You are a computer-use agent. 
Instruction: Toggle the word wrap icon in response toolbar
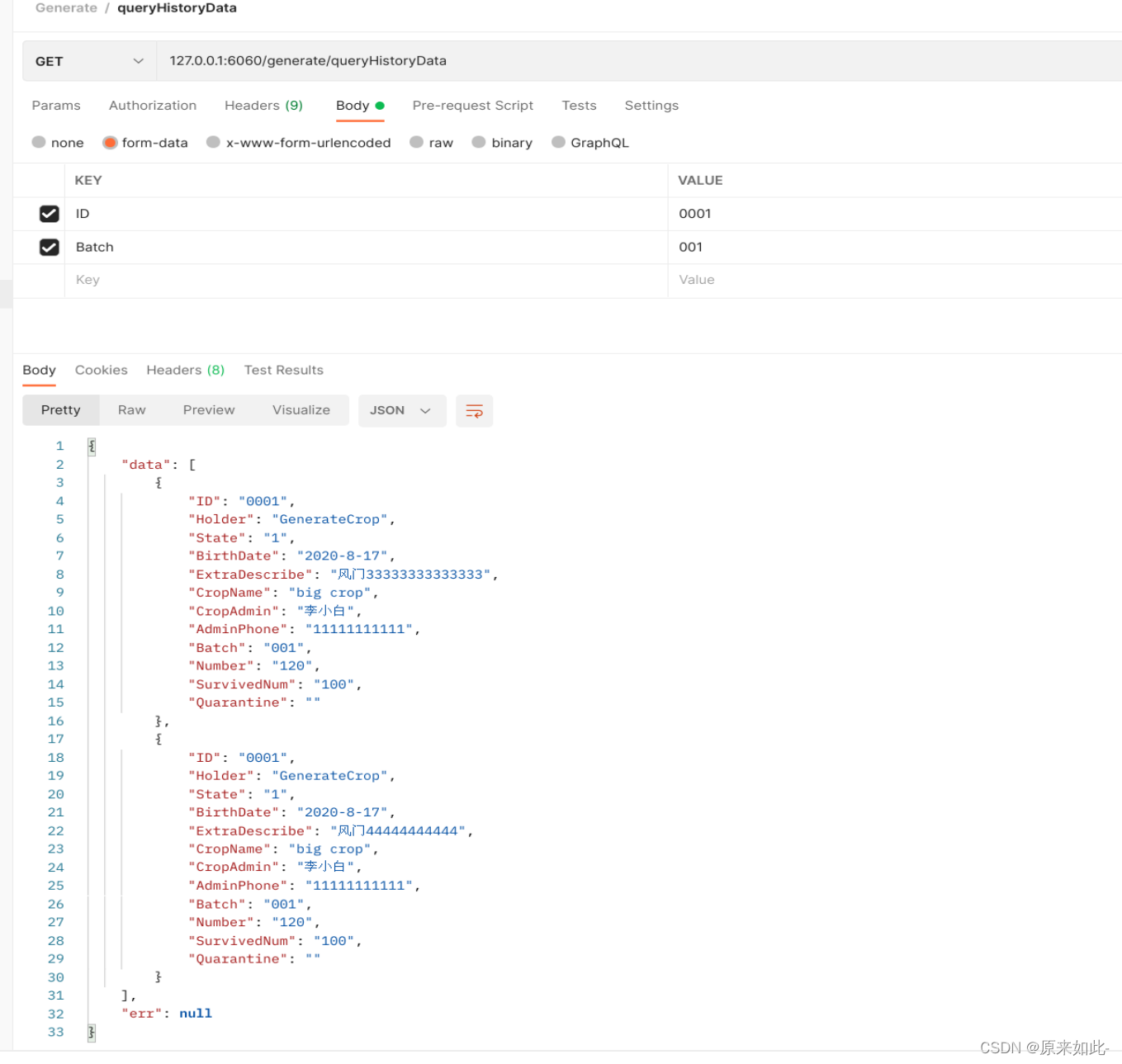click(474, 411)
